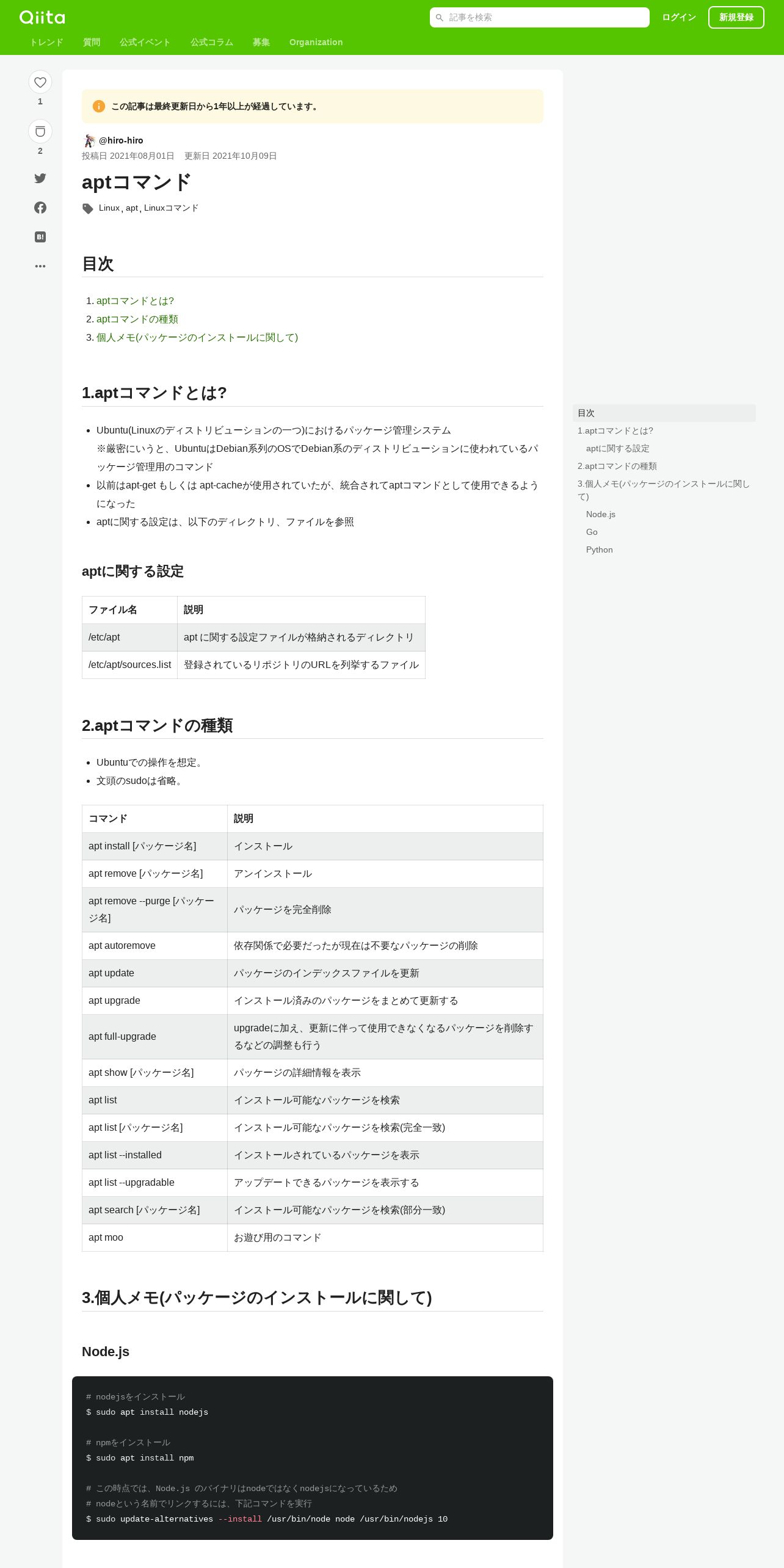Screen dimensions: 784x1568
Task: Click the 'sudo update-alternatives' code line
Action: click(267, 1519)
